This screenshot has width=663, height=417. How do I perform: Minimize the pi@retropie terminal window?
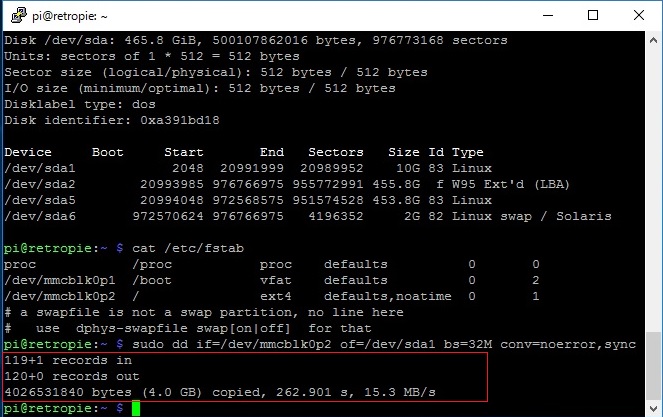tap(548, 16)
